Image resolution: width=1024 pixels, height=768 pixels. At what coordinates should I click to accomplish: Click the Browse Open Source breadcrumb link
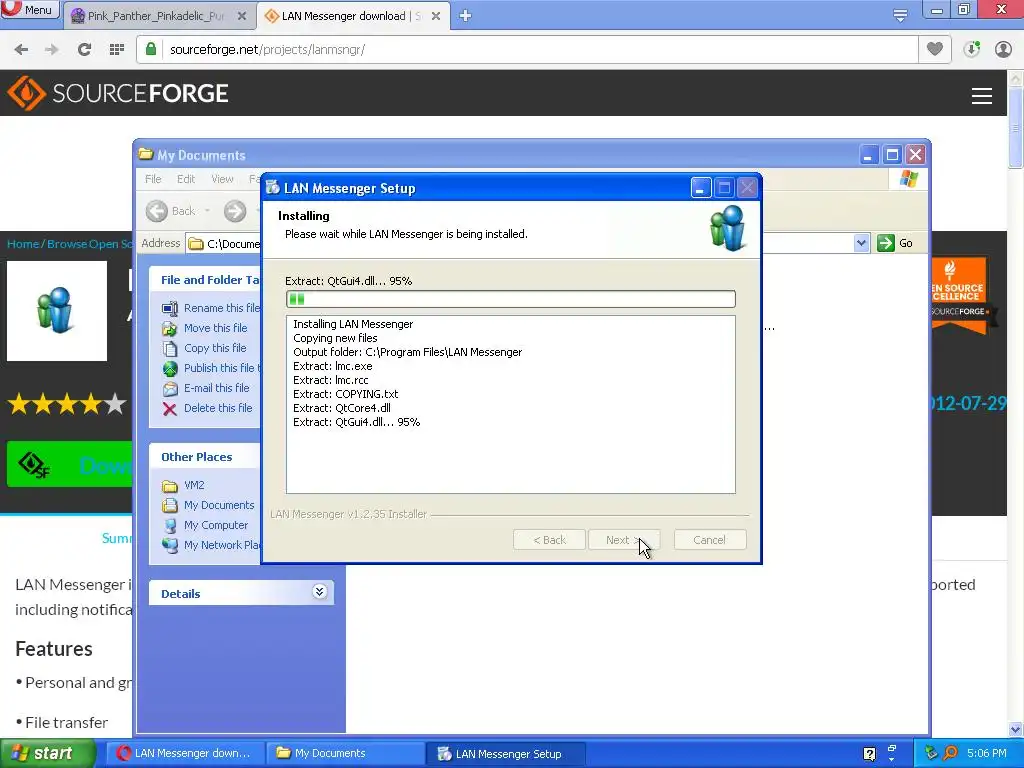(89, 244)
